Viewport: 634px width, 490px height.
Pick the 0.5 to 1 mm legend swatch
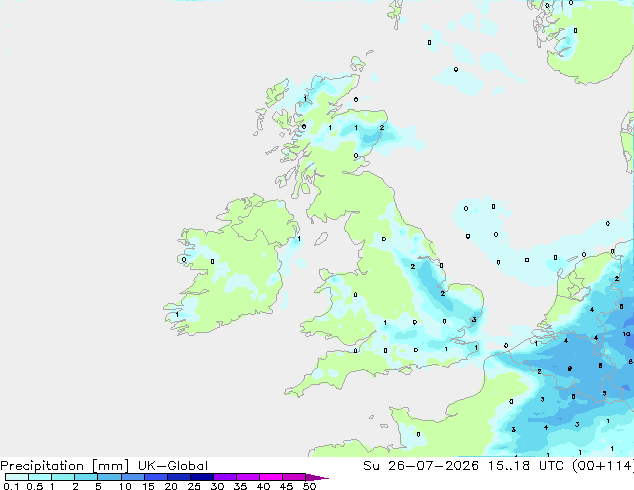point(40,477)
